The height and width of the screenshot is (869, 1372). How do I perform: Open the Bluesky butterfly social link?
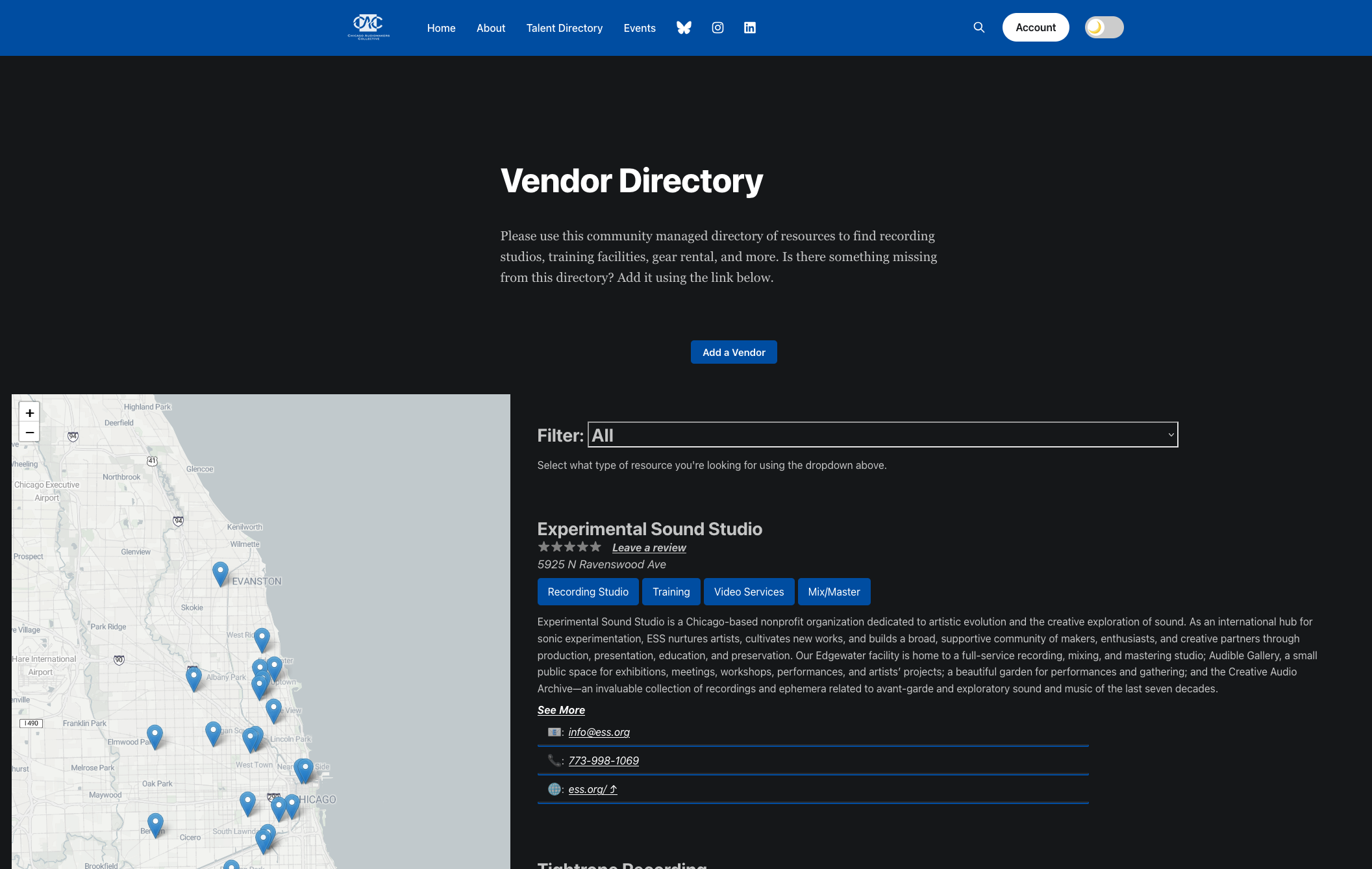coord(684,27)
